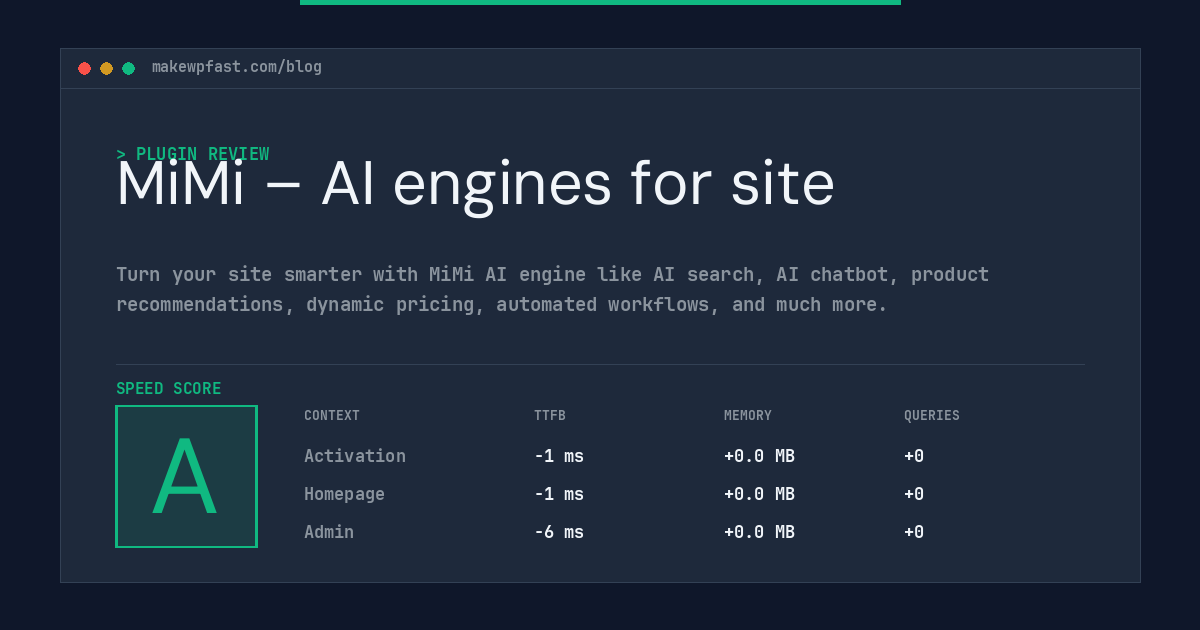Viewport: 1200px width, 630px height.
Task: Click the Homepage memory value +0.0 MB
Action: coord(759,494)
